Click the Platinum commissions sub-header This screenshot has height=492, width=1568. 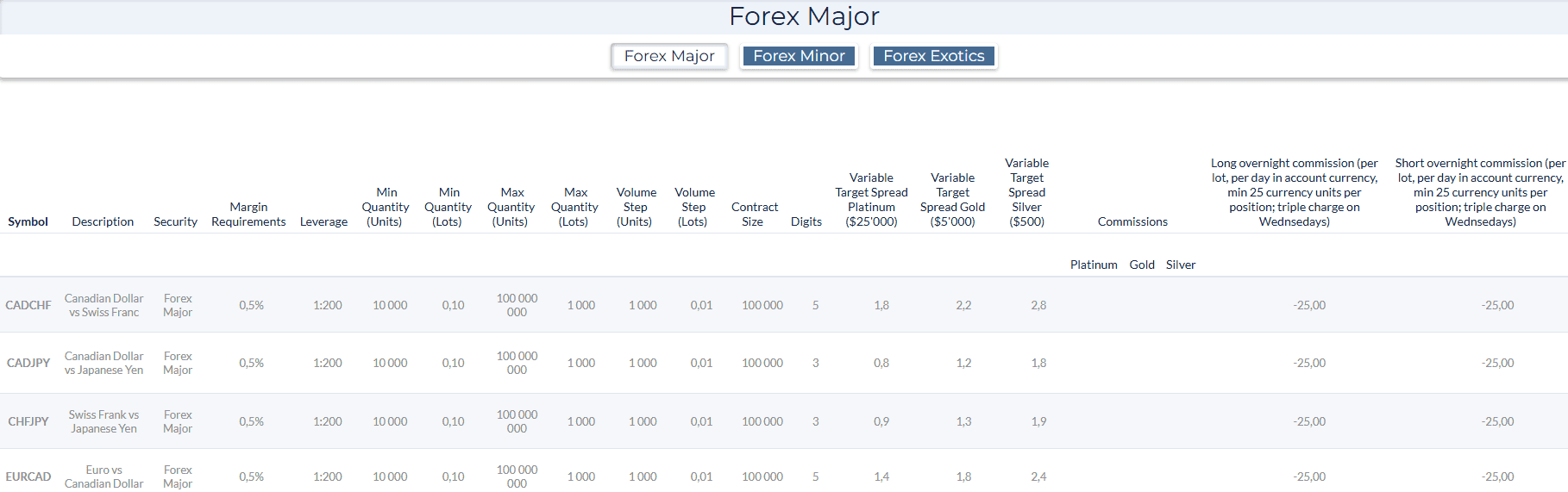click(x=1094, y=265)
